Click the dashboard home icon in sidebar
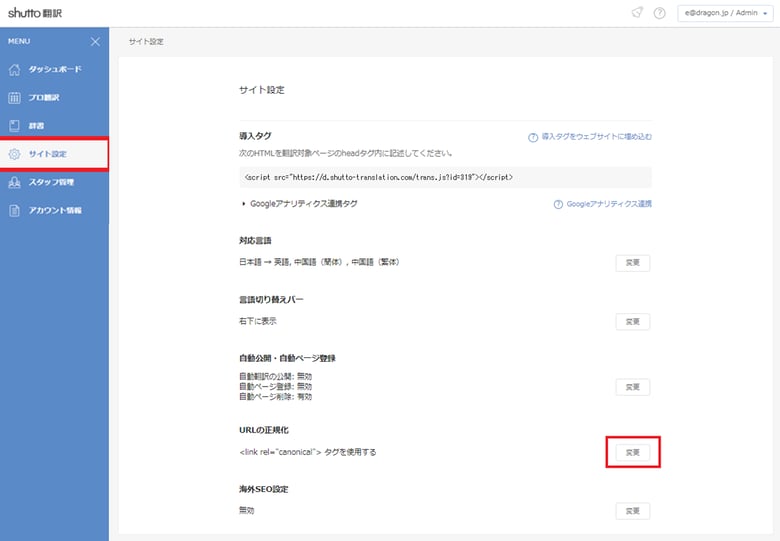The image size is (780, 541). pyautogui.click(x=14, y=70)
